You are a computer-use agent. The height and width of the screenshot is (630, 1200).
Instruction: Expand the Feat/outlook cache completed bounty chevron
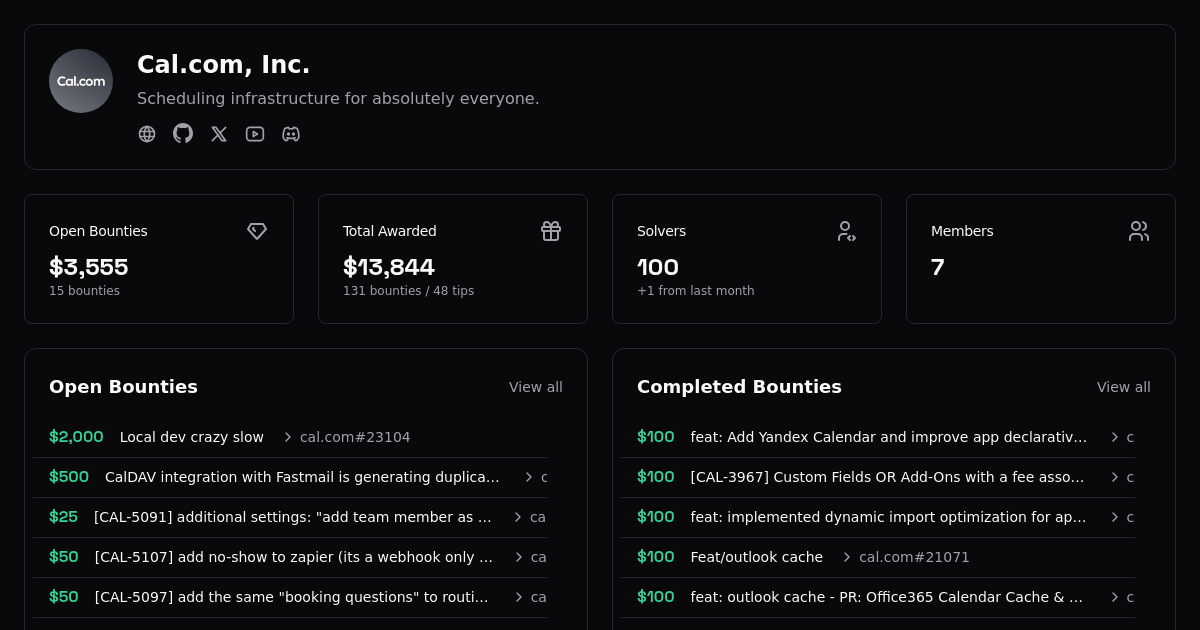click(x=845, y=557)
